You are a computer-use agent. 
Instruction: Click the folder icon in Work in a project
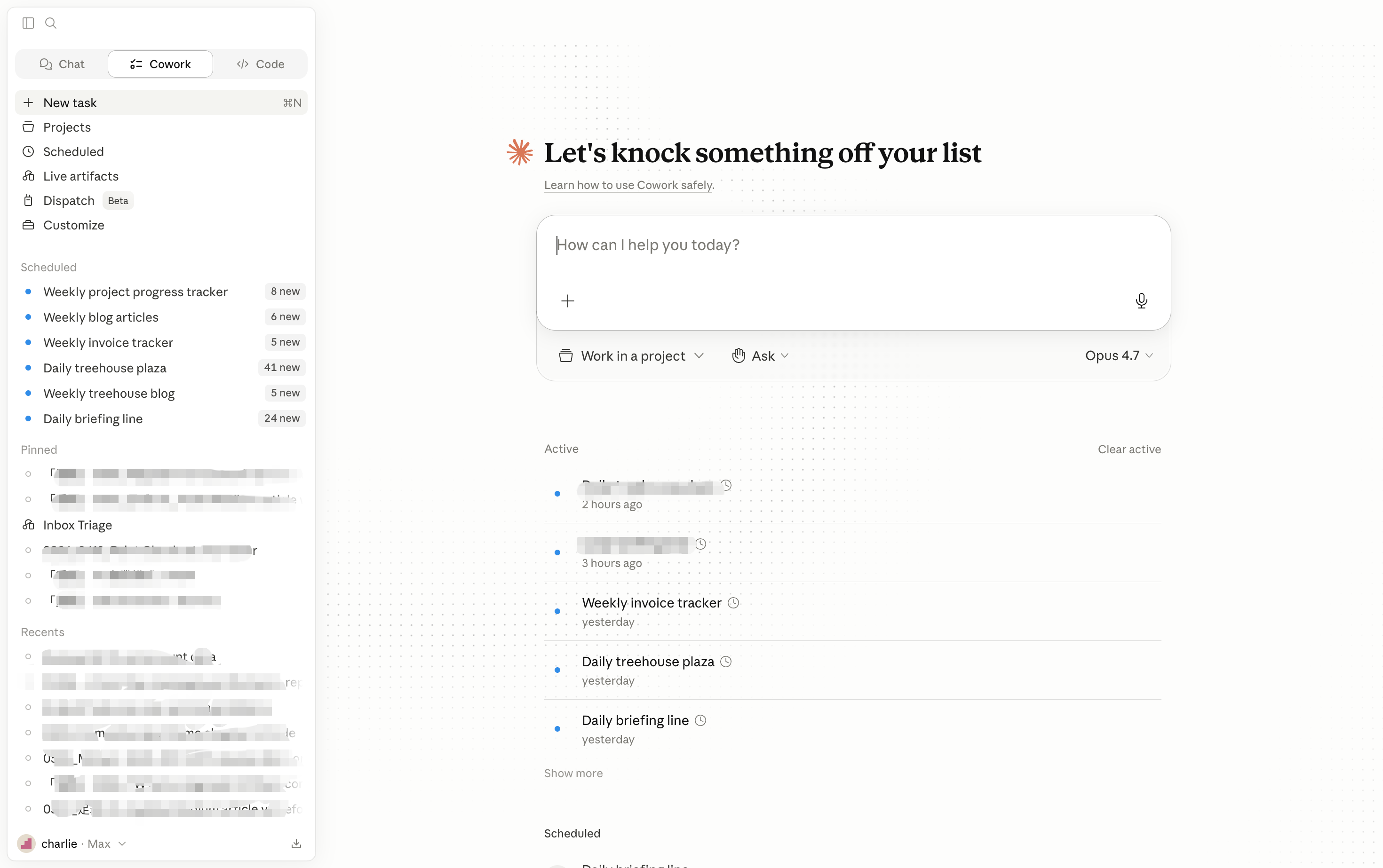[x=566, y=356]
